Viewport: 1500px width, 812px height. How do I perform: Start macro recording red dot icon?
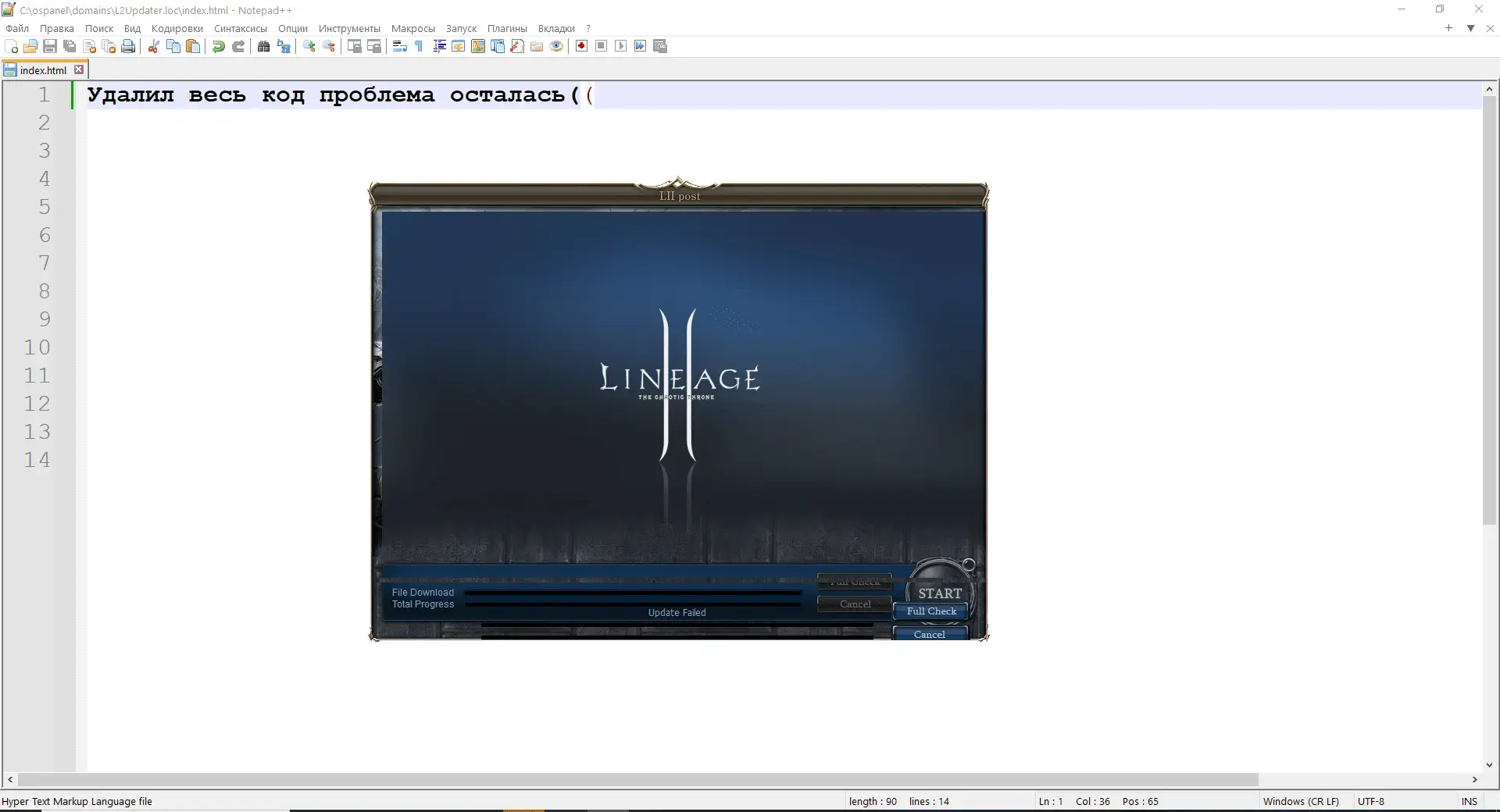click(582, 46)
